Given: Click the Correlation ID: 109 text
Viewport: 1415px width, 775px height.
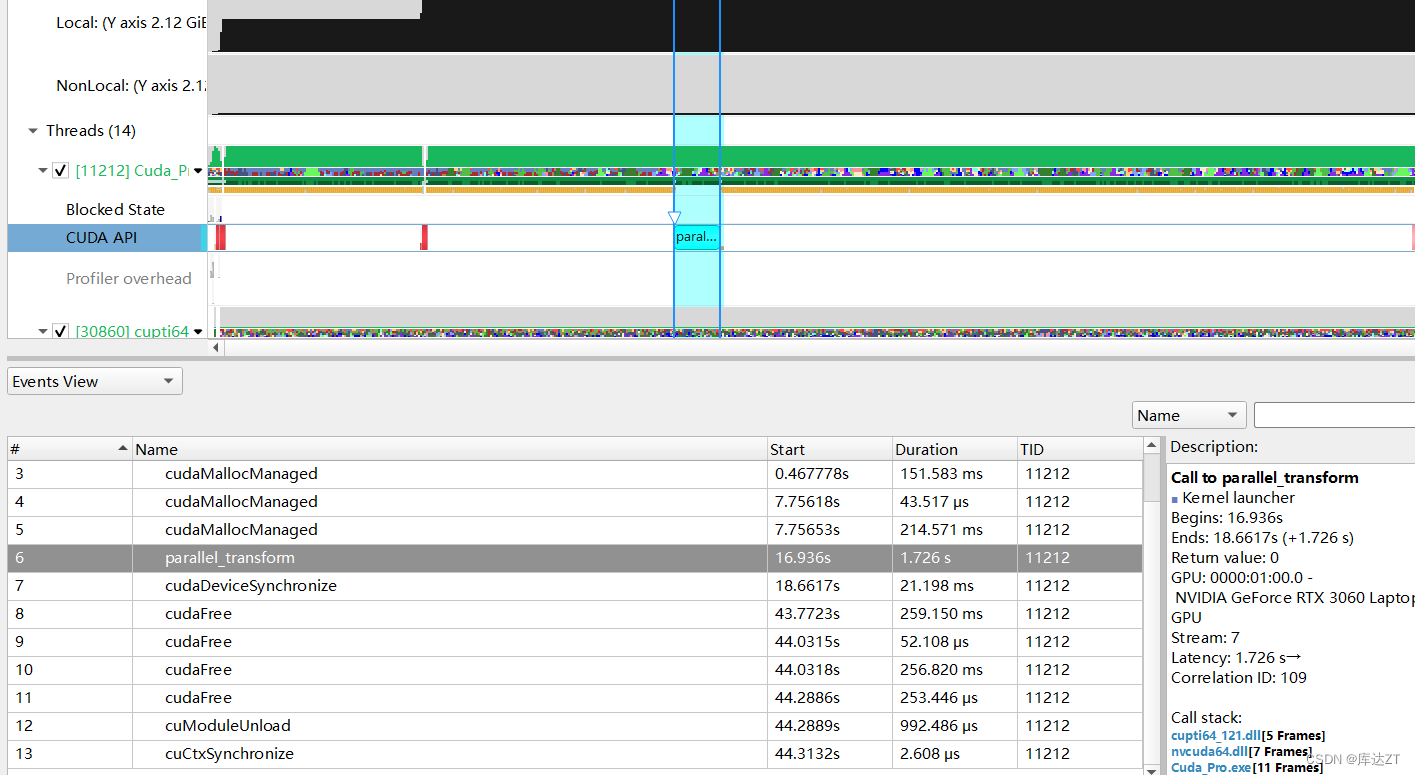Looking at the screenshot, I should coord(1239,678).
